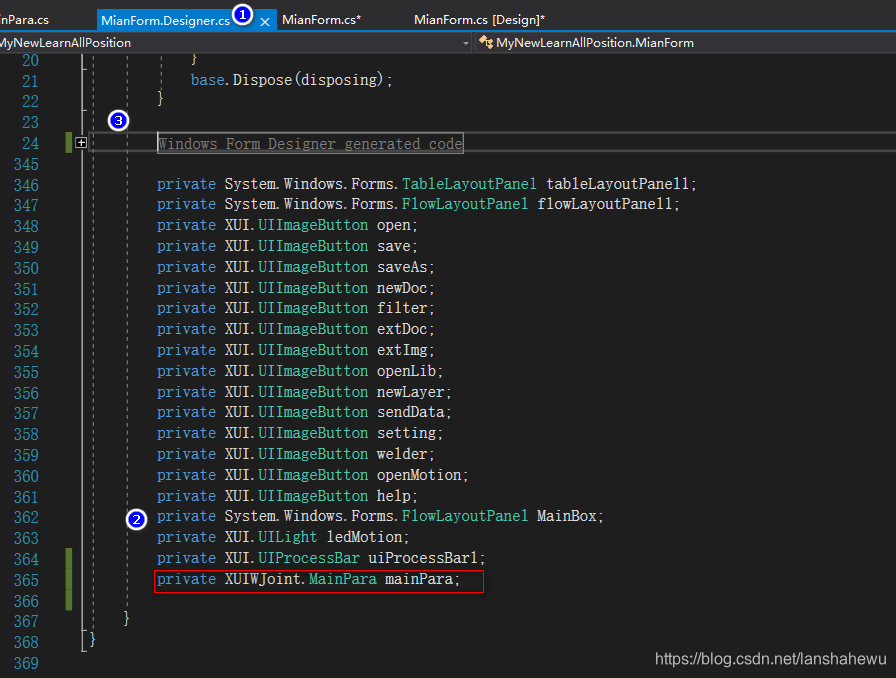
Task: Click the 'save' field name on line 349
Action: [x=393, y=246]
